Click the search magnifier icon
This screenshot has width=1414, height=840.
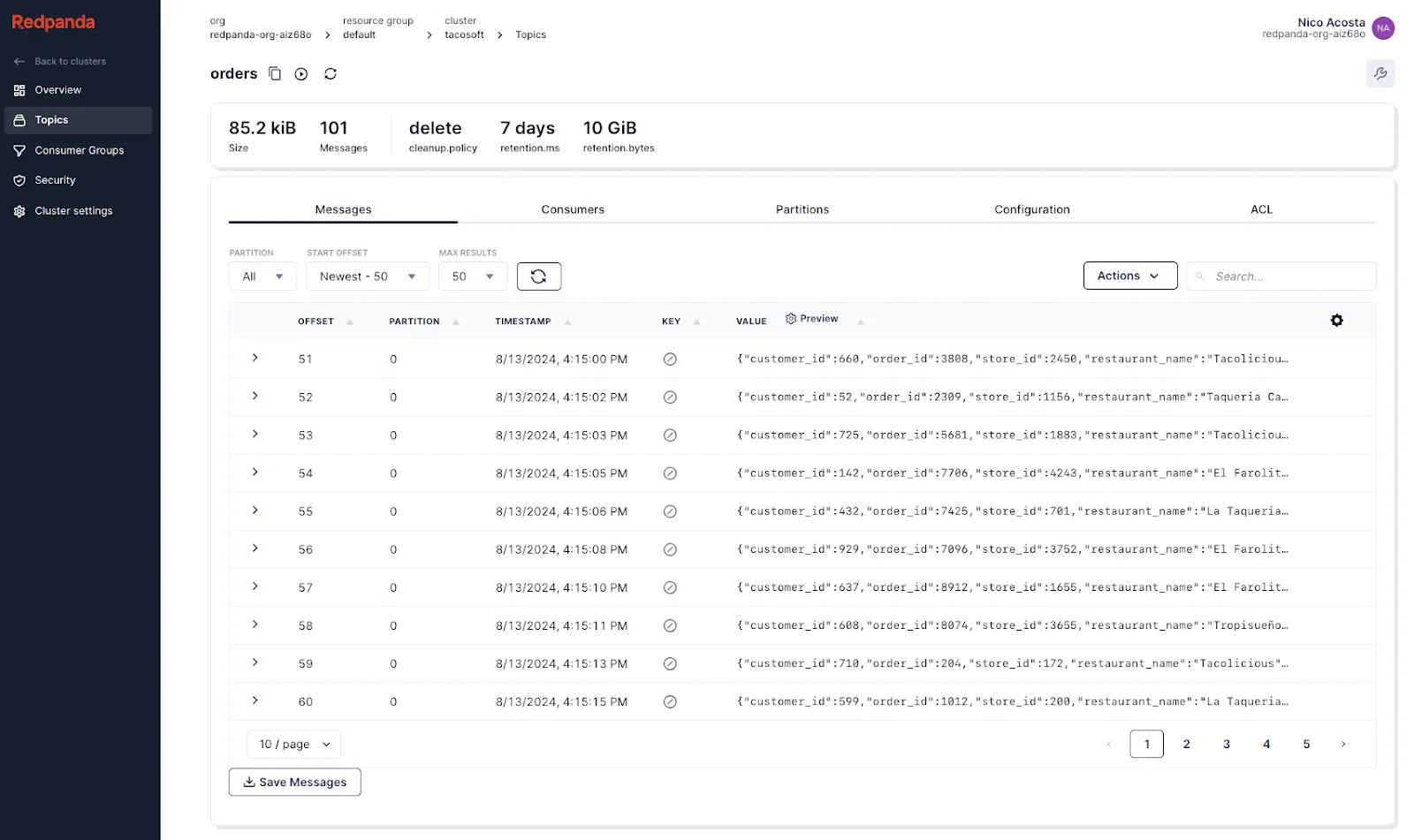click(1200, 276)
